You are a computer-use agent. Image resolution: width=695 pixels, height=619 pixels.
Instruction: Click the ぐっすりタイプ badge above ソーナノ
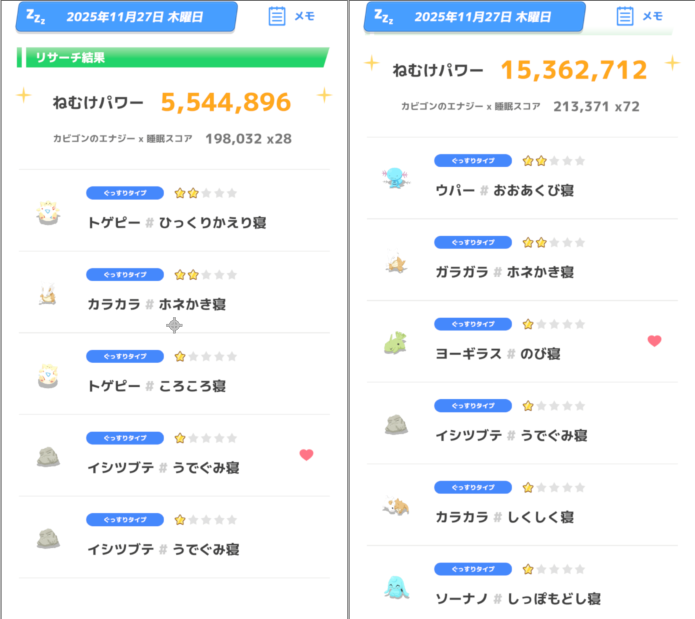pyautogui.click(x=473, y=569)
